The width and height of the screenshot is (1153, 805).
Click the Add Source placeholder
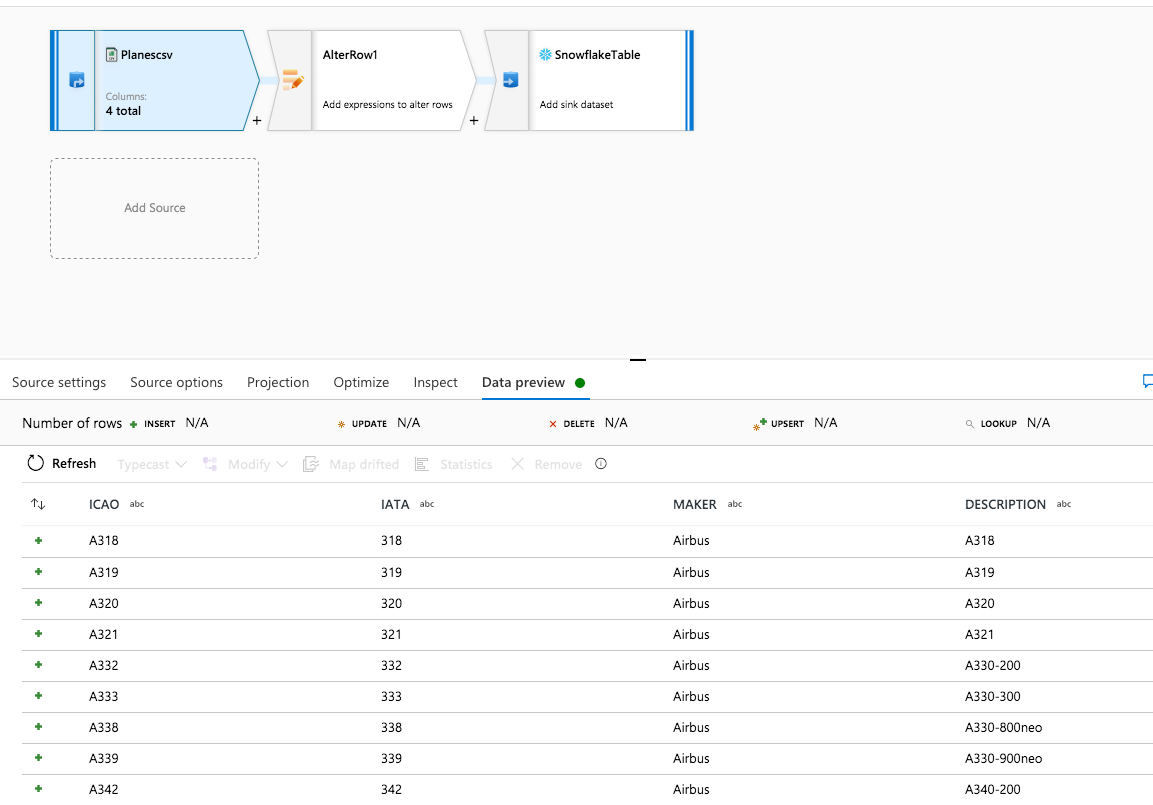point(154,208)
